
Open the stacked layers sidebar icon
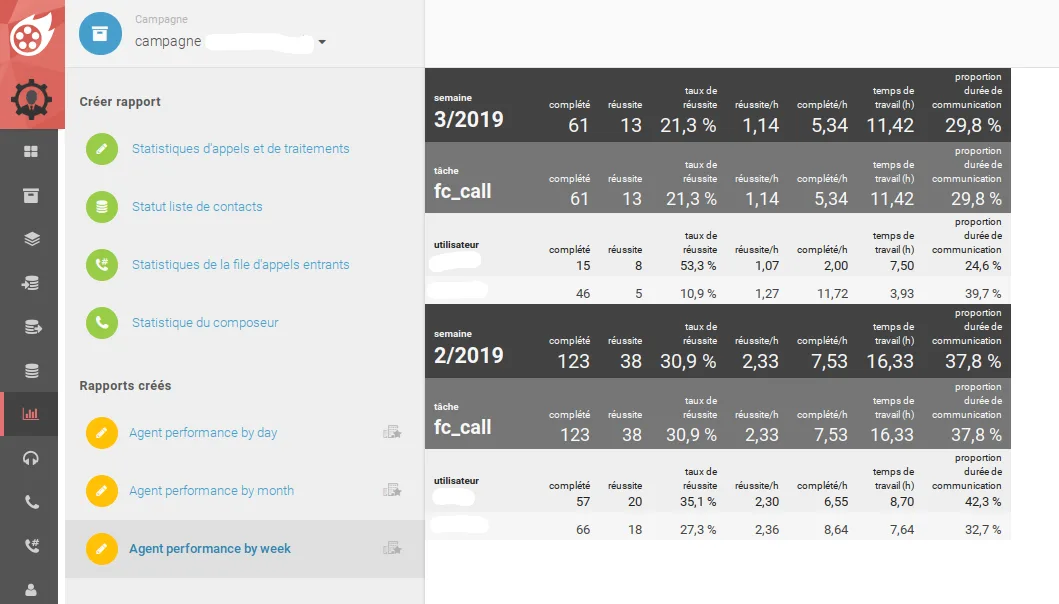click(31, 239)
